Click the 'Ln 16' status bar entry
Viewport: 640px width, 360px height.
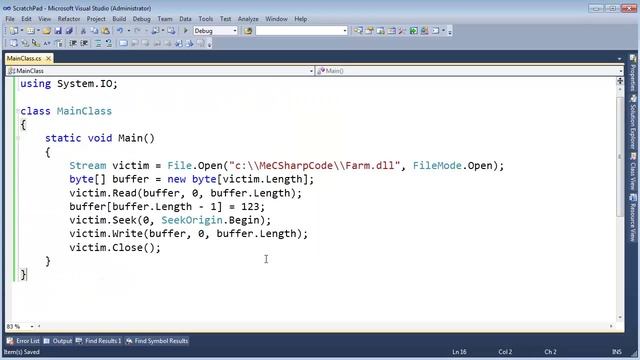[459, 352]
